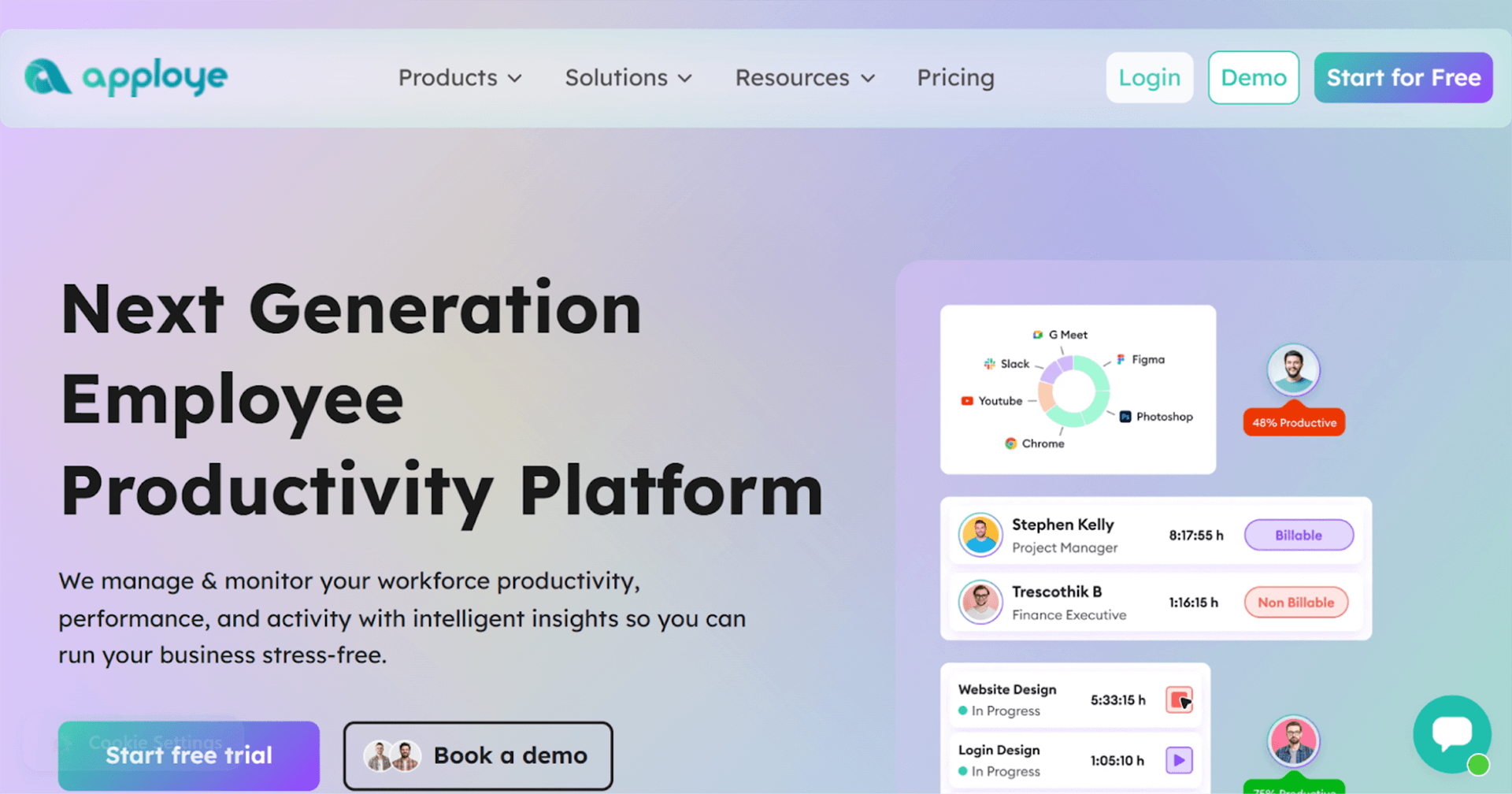Click the Website Design task title
Screen dimensions: 1512x794
[1007, 689]
